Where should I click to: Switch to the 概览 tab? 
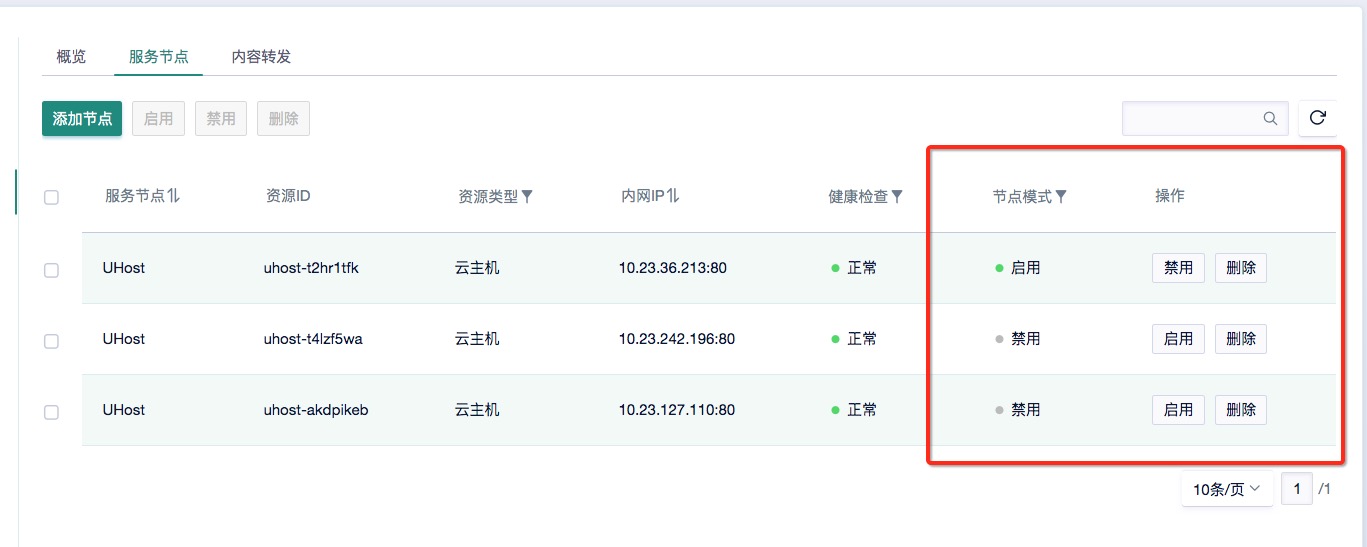point(71,56)
